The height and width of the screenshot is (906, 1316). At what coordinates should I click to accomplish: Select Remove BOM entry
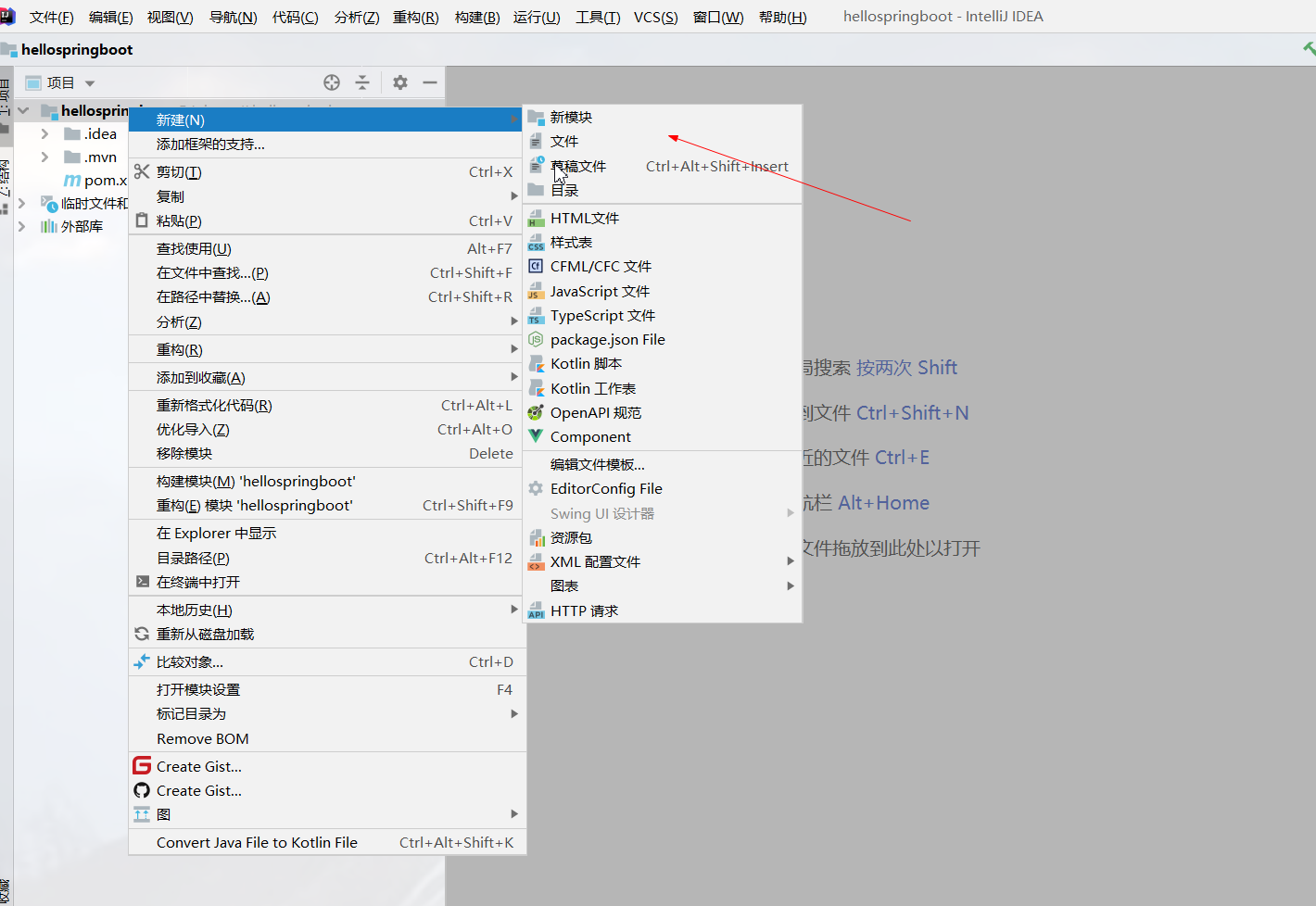pyautogui.click(x=327, y=738)
